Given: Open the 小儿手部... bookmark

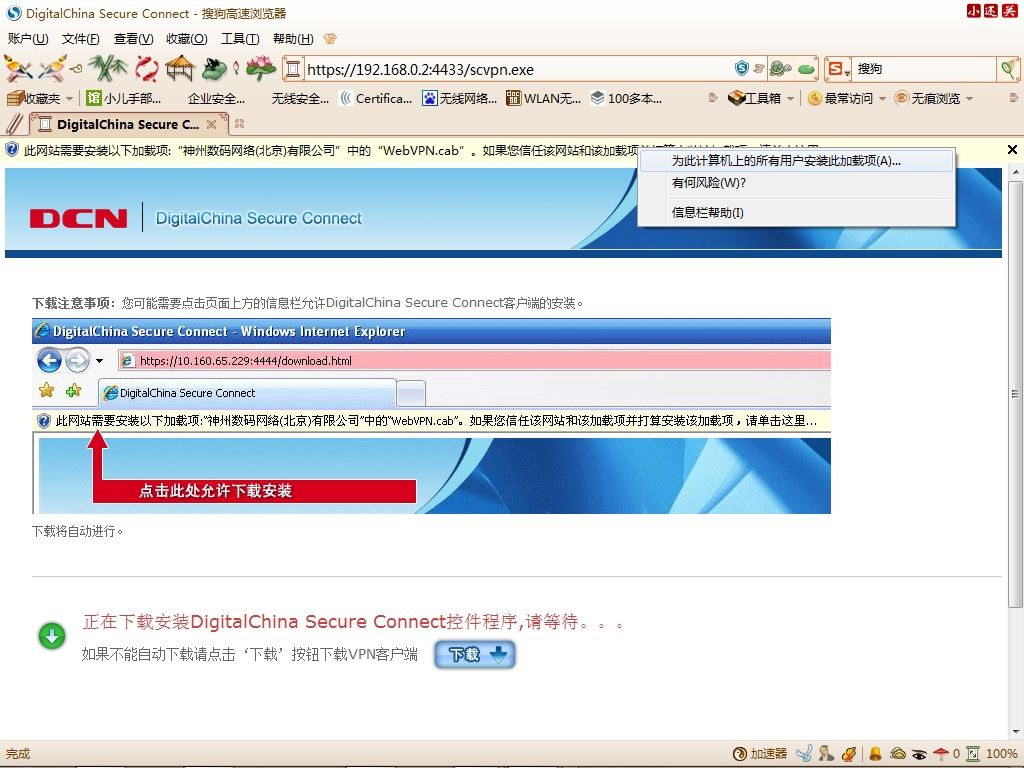Looking at the screenshot, I should 124,98.
